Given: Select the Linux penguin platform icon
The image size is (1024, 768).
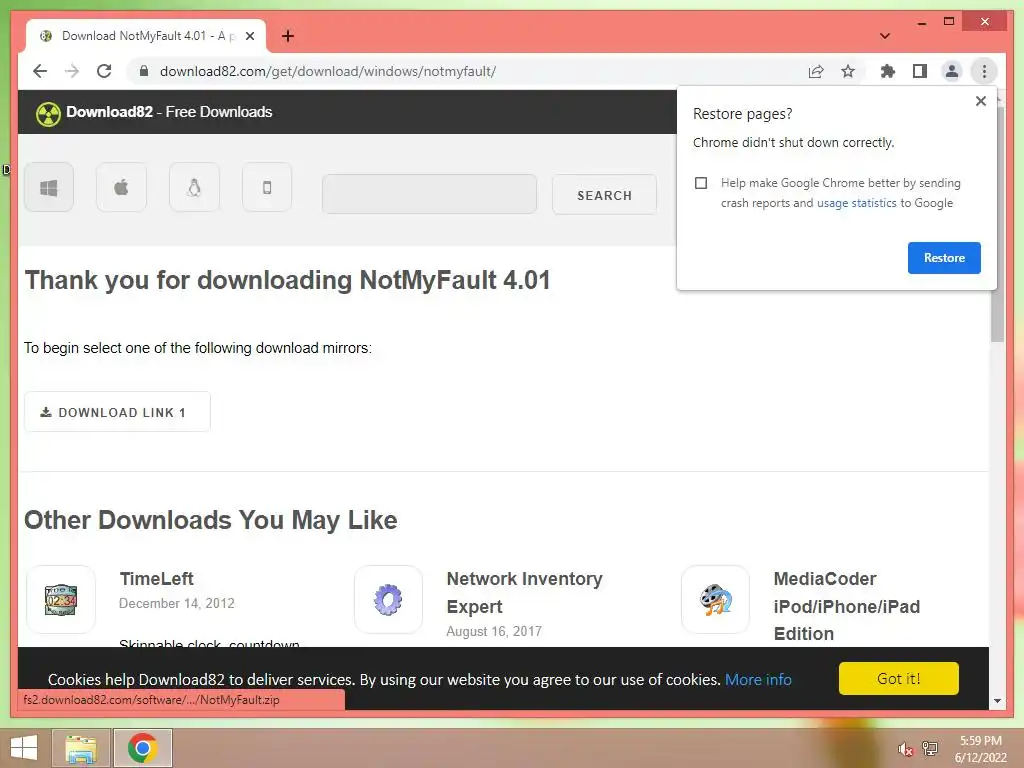Looking at the screenshot, I should click(x=194, y=187).
